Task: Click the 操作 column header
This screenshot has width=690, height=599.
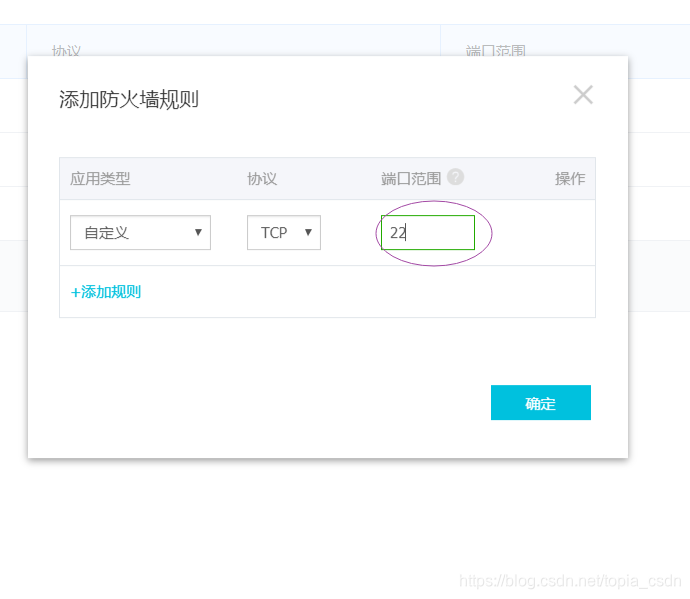Action: (570, 179)
